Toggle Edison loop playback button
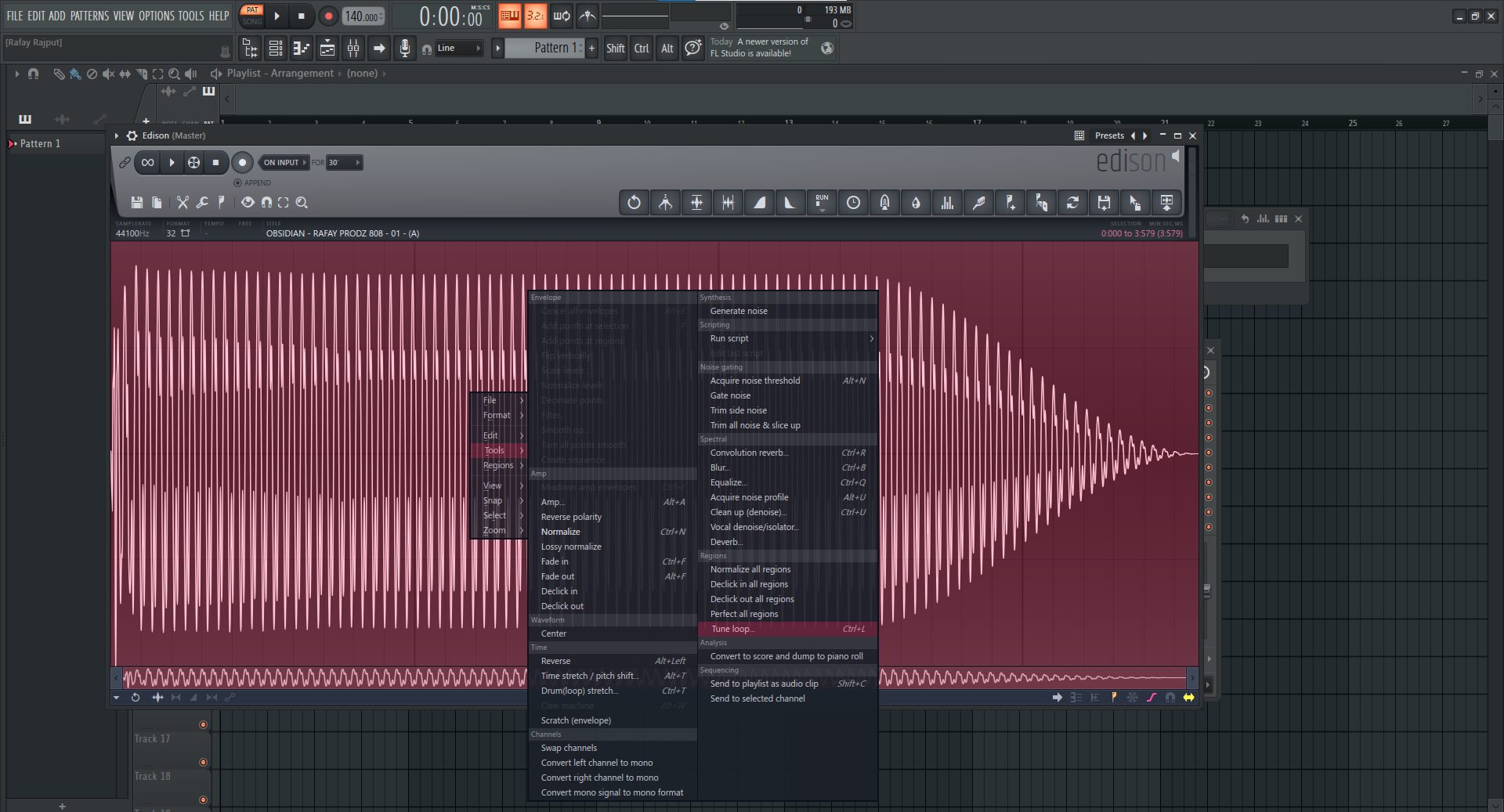The height and width of the screenshot is (812, 1504). [147, 163]
